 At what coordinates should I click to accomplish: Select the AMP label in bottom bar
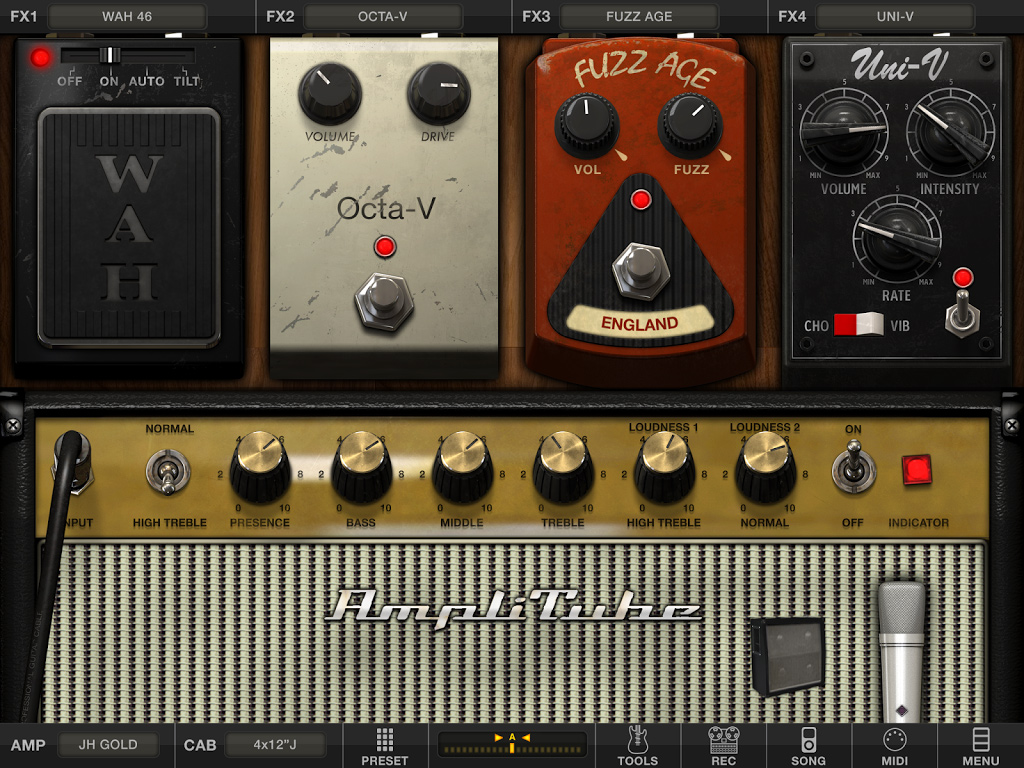(28, 745)
